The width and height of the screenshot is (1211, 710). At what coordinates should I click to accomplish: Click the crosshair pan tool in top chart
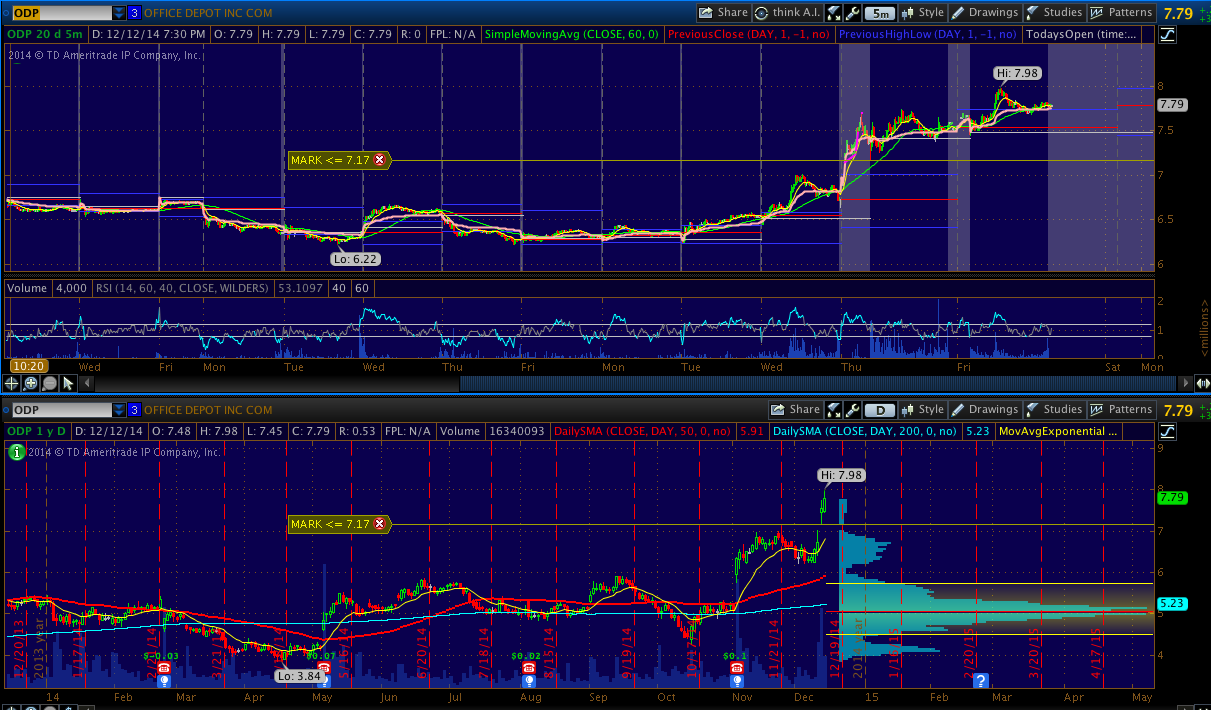pyautogui.click(x=13, y=383)
